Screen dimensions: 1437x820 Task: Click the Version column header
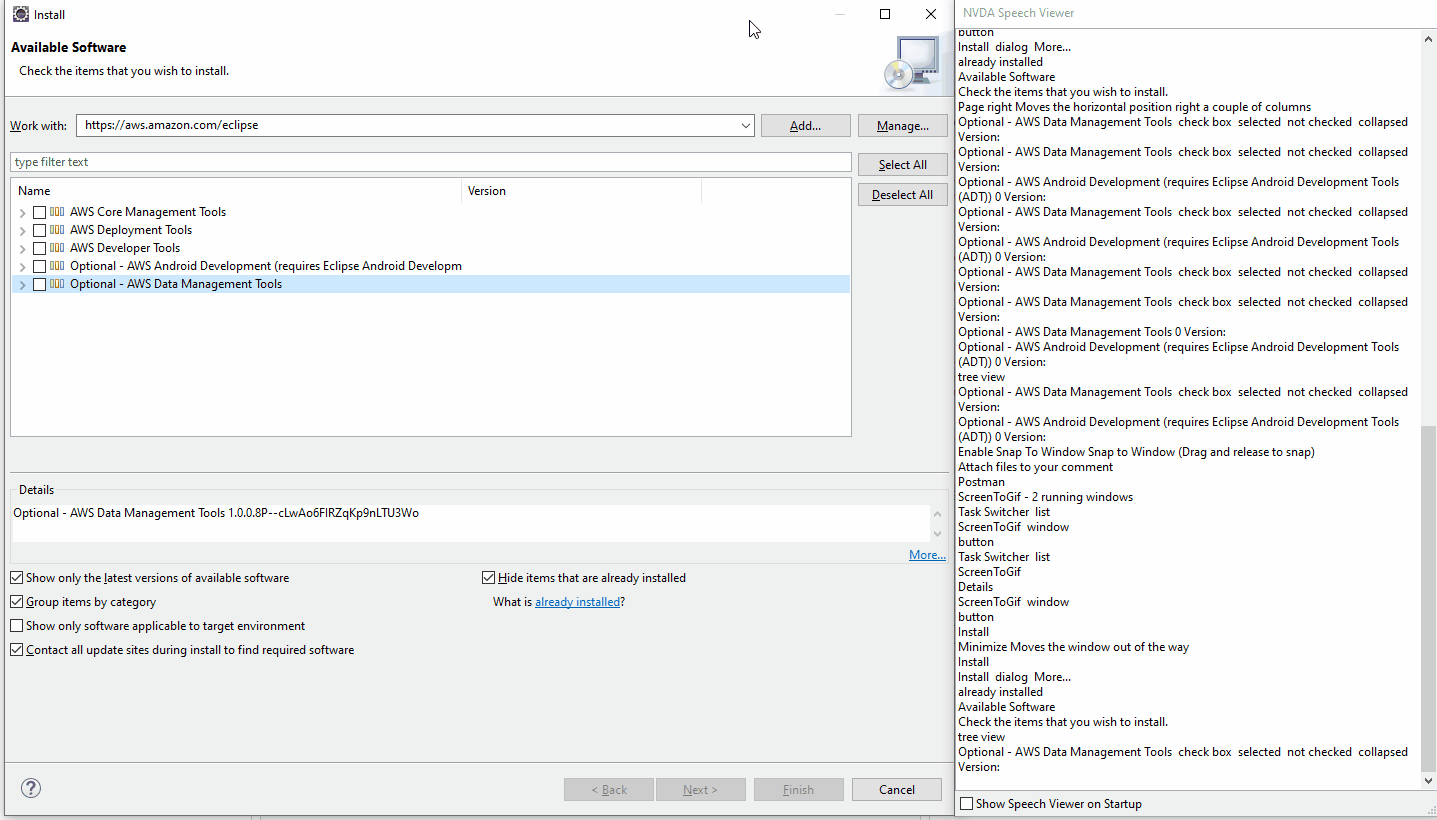point(582,191)
